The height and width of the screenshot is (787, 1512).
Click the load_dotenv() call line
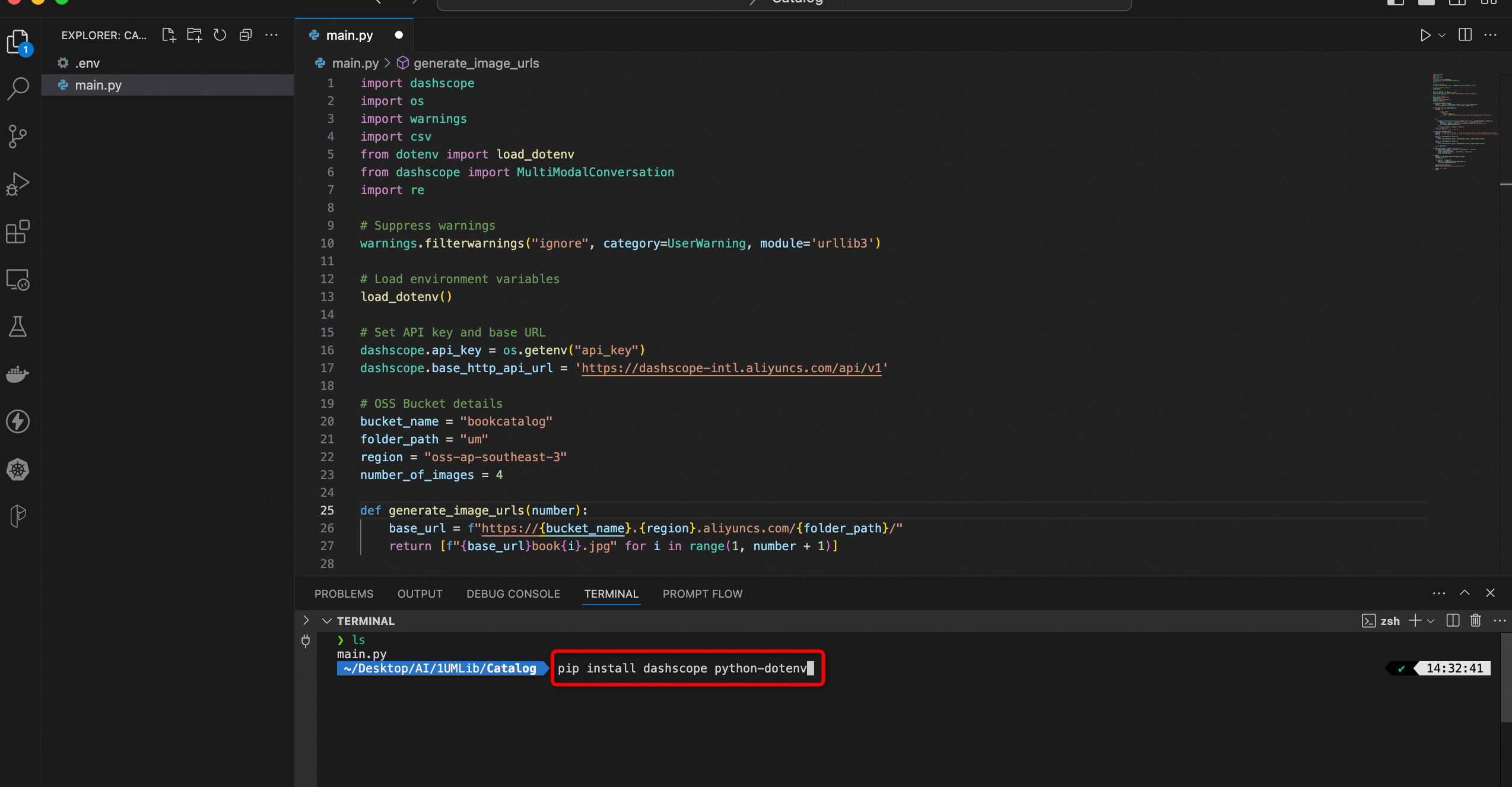point(406,297)
